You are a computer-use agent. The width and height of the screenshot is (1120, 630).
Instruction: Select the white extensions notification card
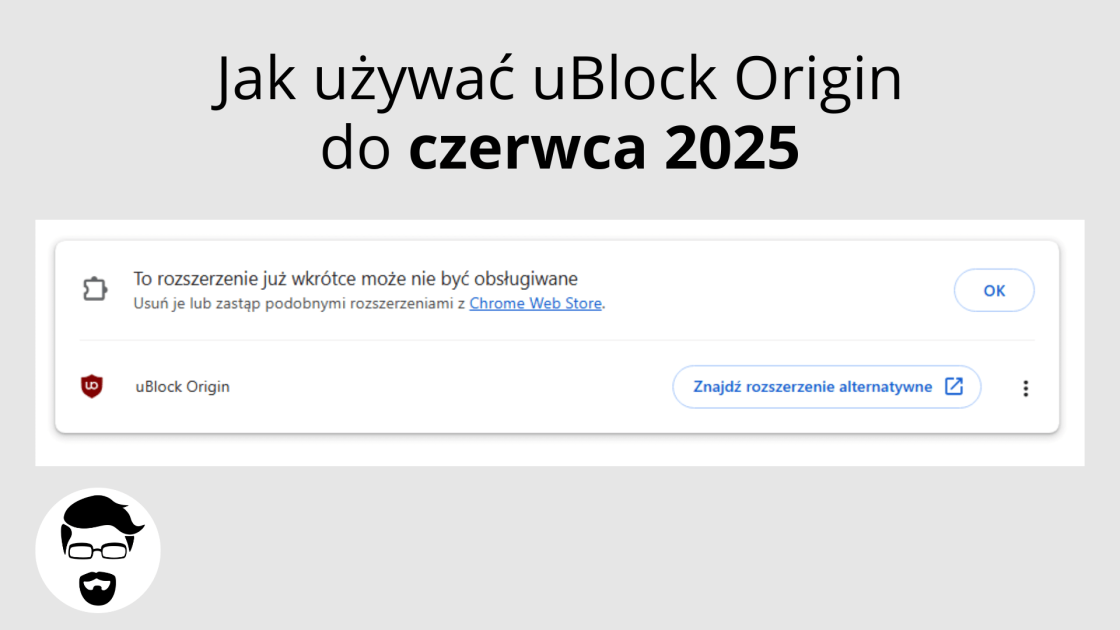coord(560,340)
